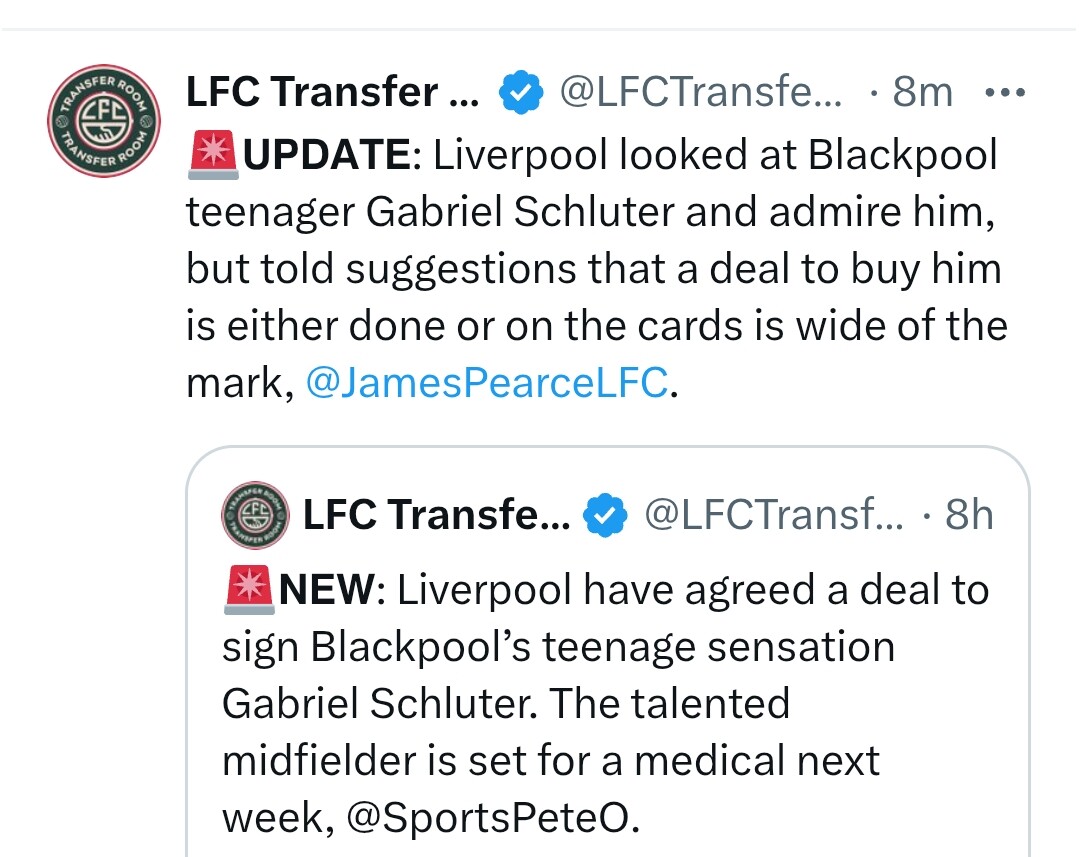Click the three-dot more options icon

click(1005, 92)
